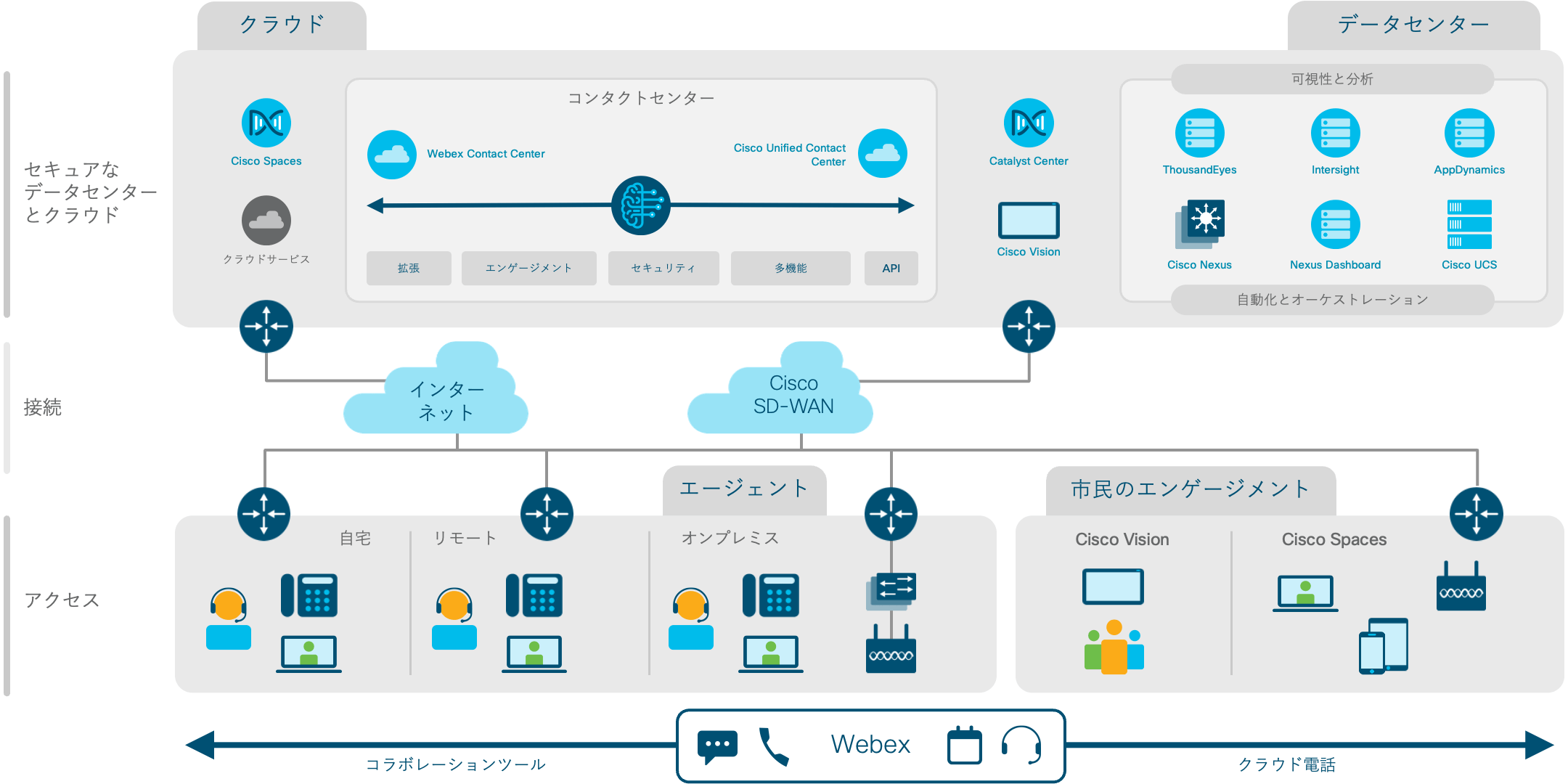Click the group of people icon
The height and width of the screenshot is (784, 1568).
click(1114, 647)
